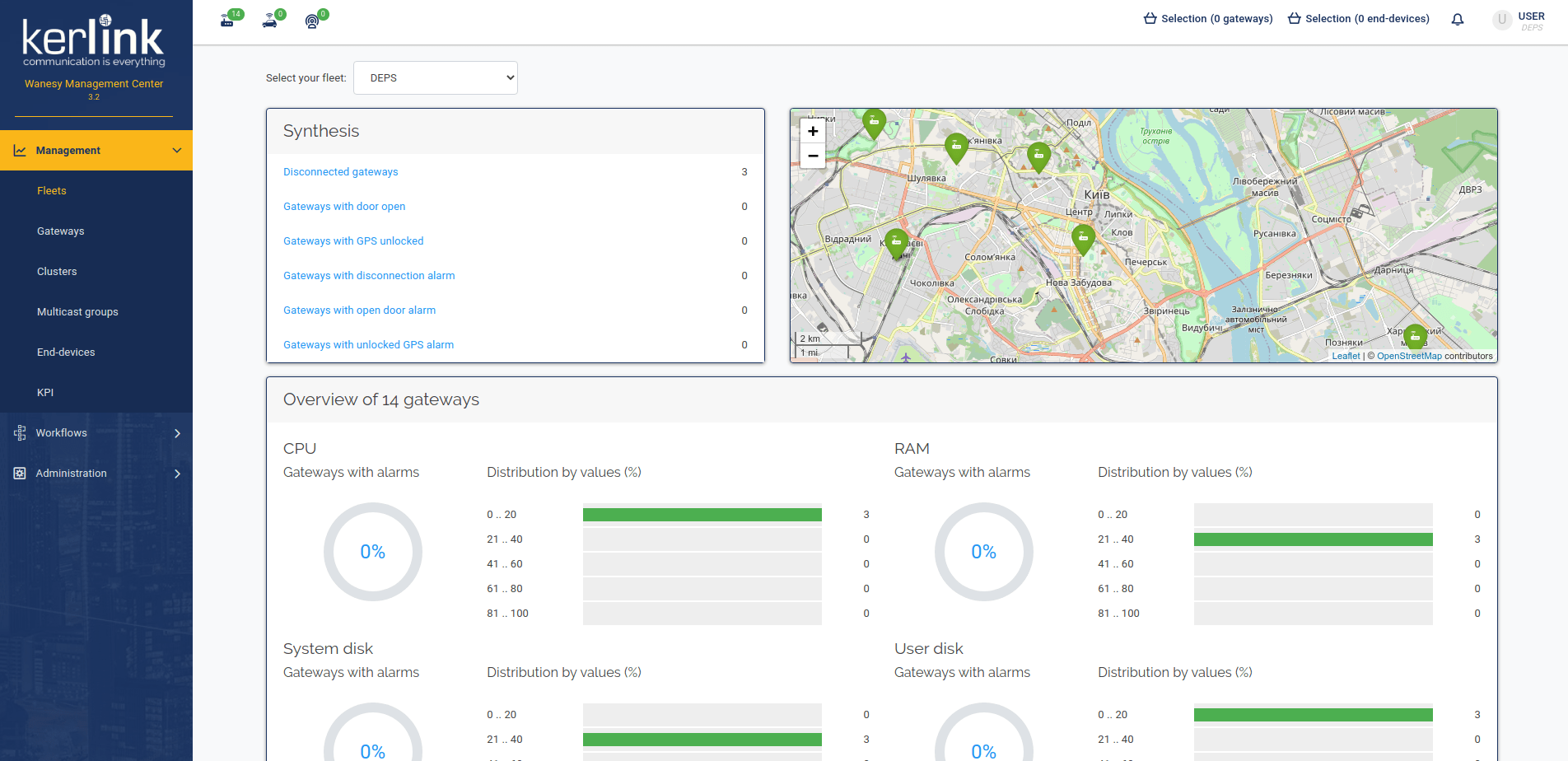Click the user avatar icon
This screenshot has height=761, width=1568.
point(1501,20)
